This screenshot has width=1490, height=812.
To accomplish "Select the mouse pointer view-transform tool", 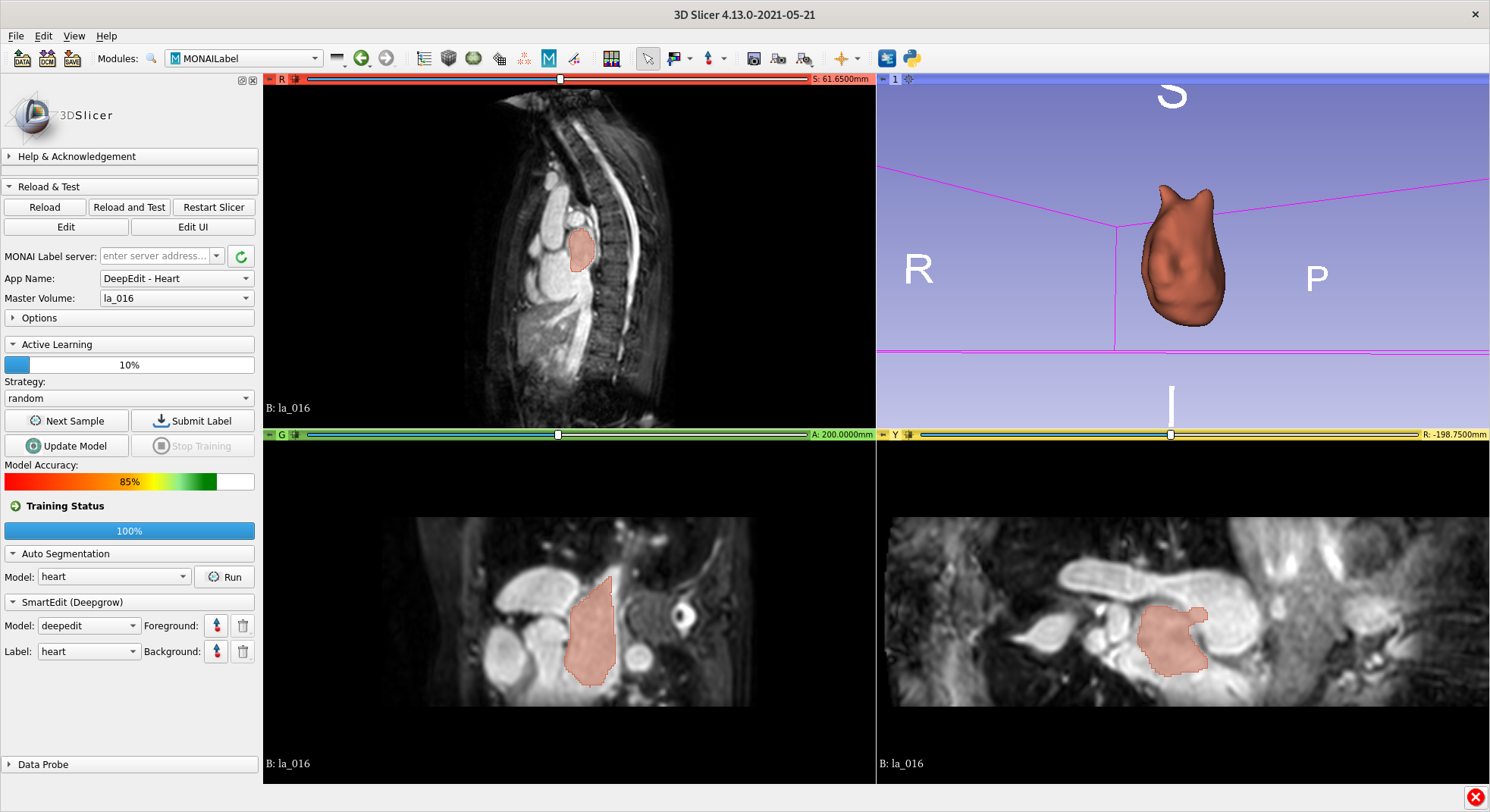I will 648,58.
